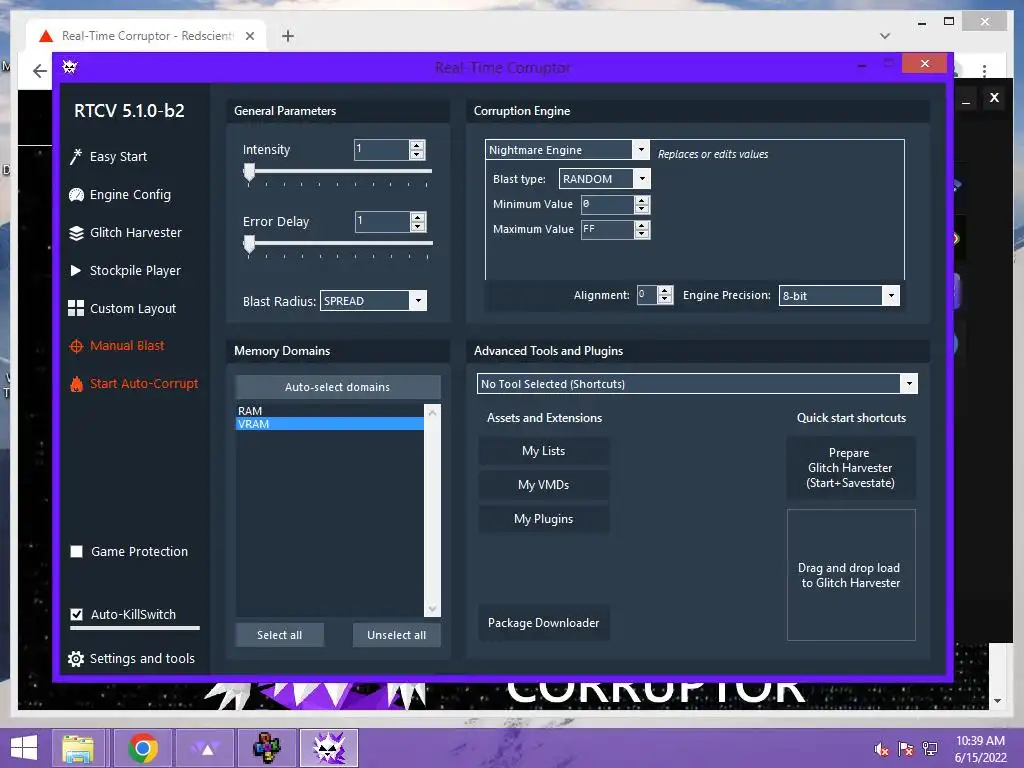Open Windows Start button

(x=24, y=748)
